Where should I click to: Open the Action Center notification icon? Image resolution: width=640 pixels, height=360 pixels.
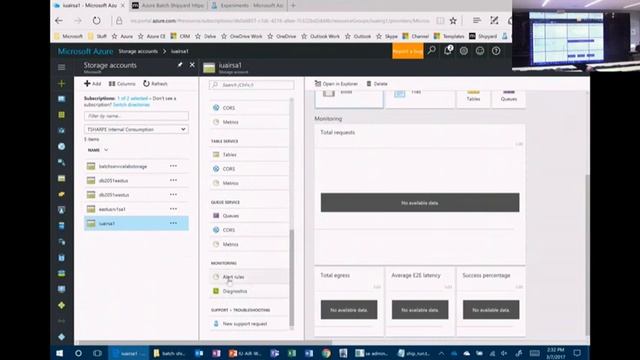(x=577, y=353)
